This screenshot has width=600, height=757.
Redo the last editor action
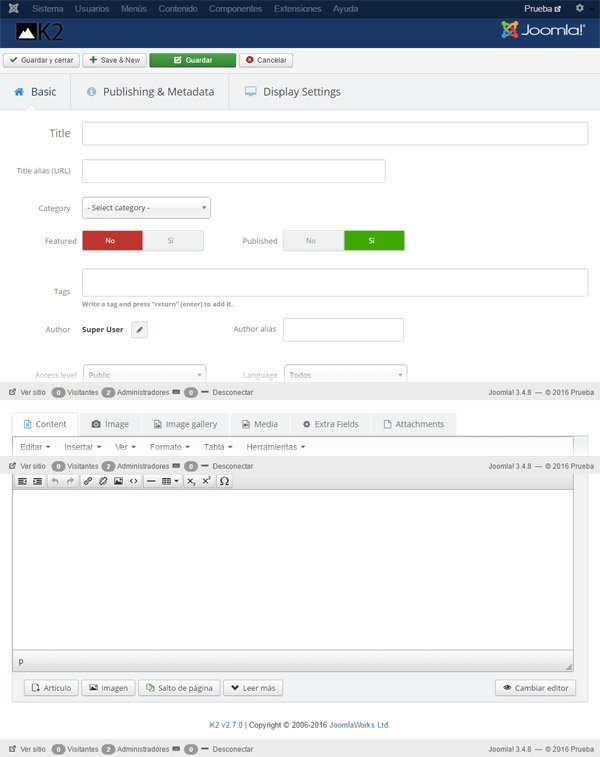70,481
